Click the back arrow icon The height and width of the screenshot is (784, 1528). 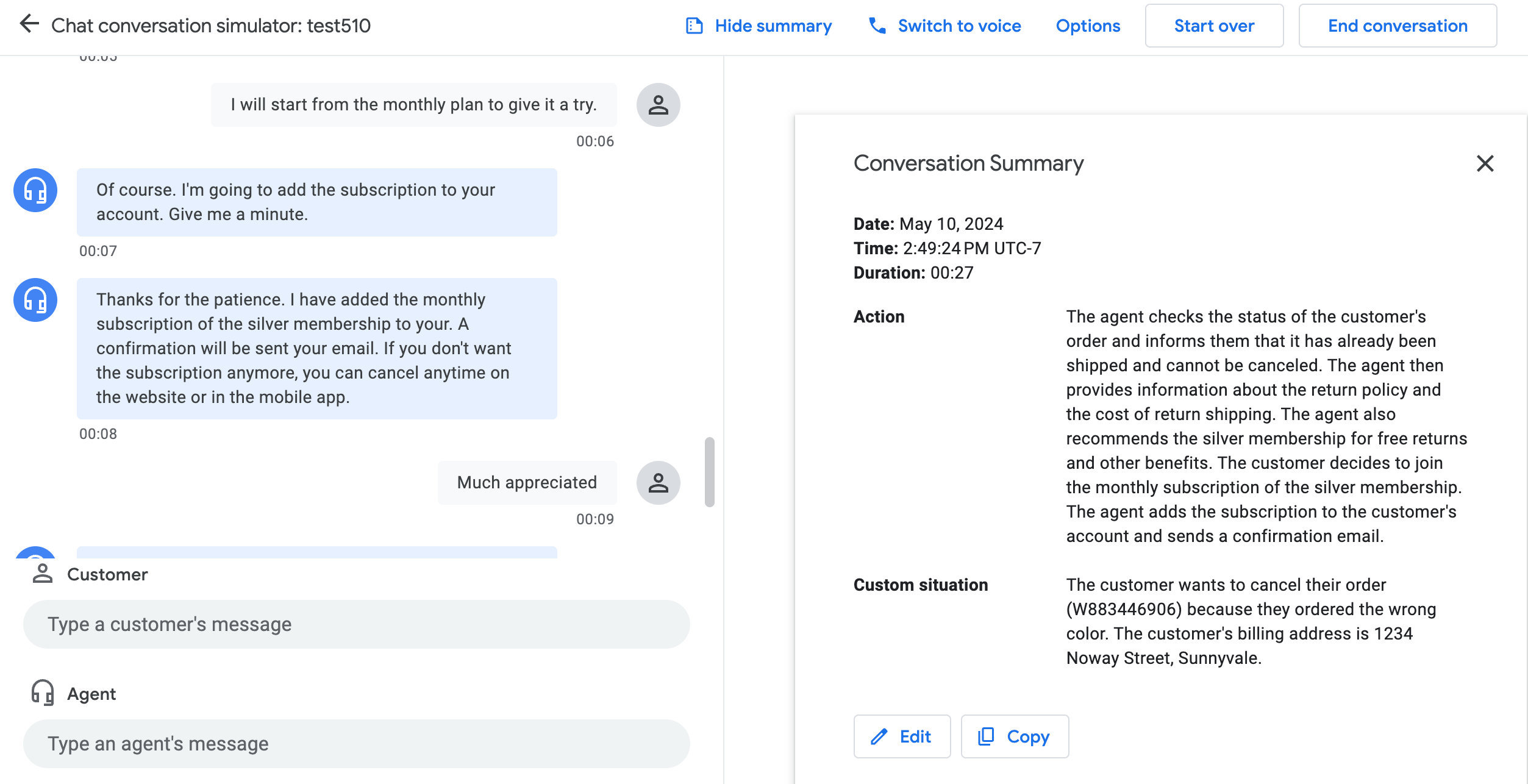coord(29,25)
